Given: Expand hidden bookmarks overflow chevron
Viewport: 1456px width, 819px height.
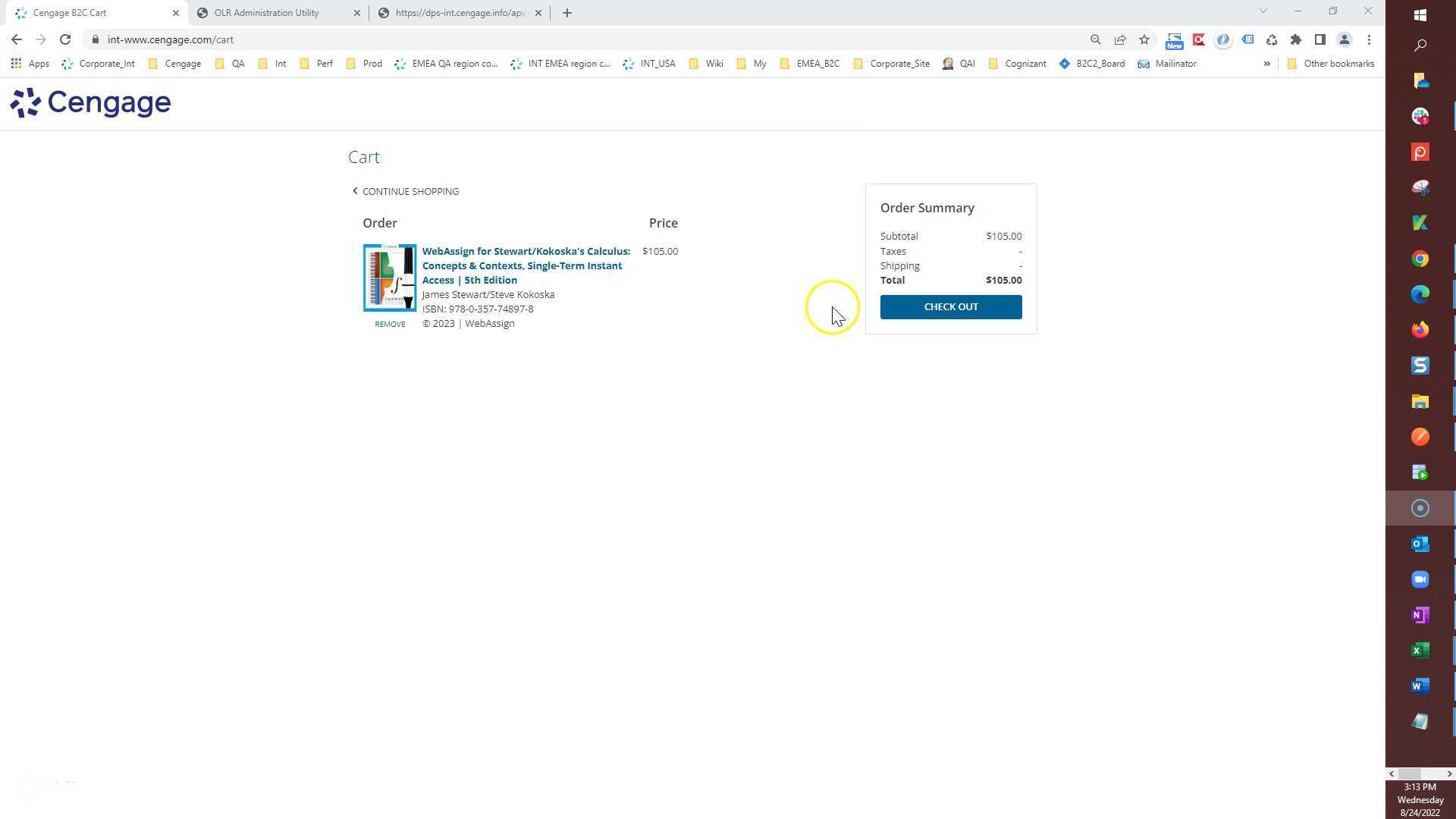Looking at the screenshot, I should (x=1266, y=64).
